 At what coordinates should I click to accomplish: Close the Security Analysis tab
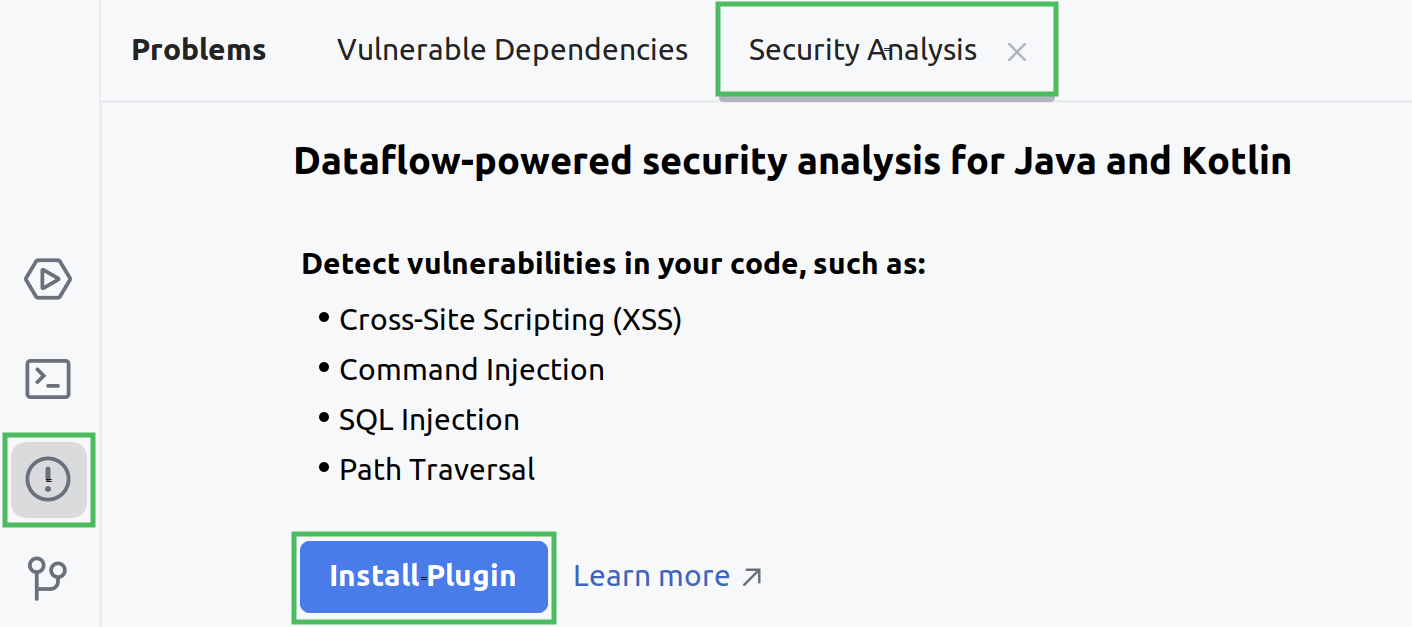[x=1017, y=52]
